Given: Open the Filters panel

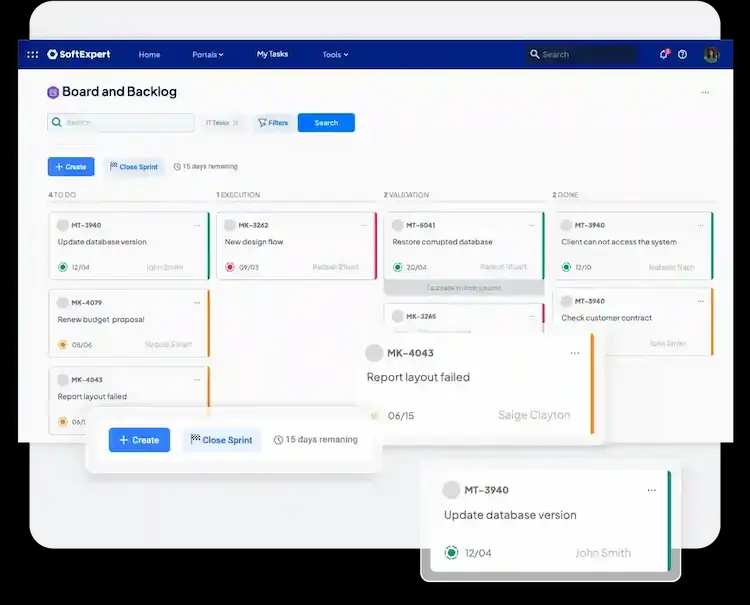Looking at the screenshot, I should click(x=273, y=123).
